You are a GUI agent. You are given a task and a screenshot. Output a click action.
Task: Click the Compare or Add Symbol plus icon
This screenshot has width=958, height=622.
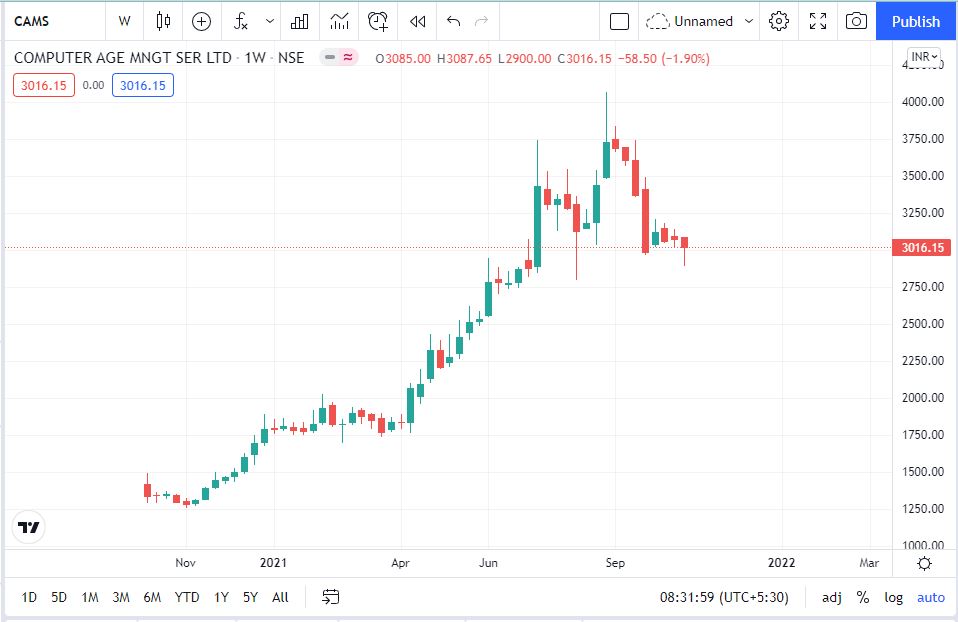(202, 21)
